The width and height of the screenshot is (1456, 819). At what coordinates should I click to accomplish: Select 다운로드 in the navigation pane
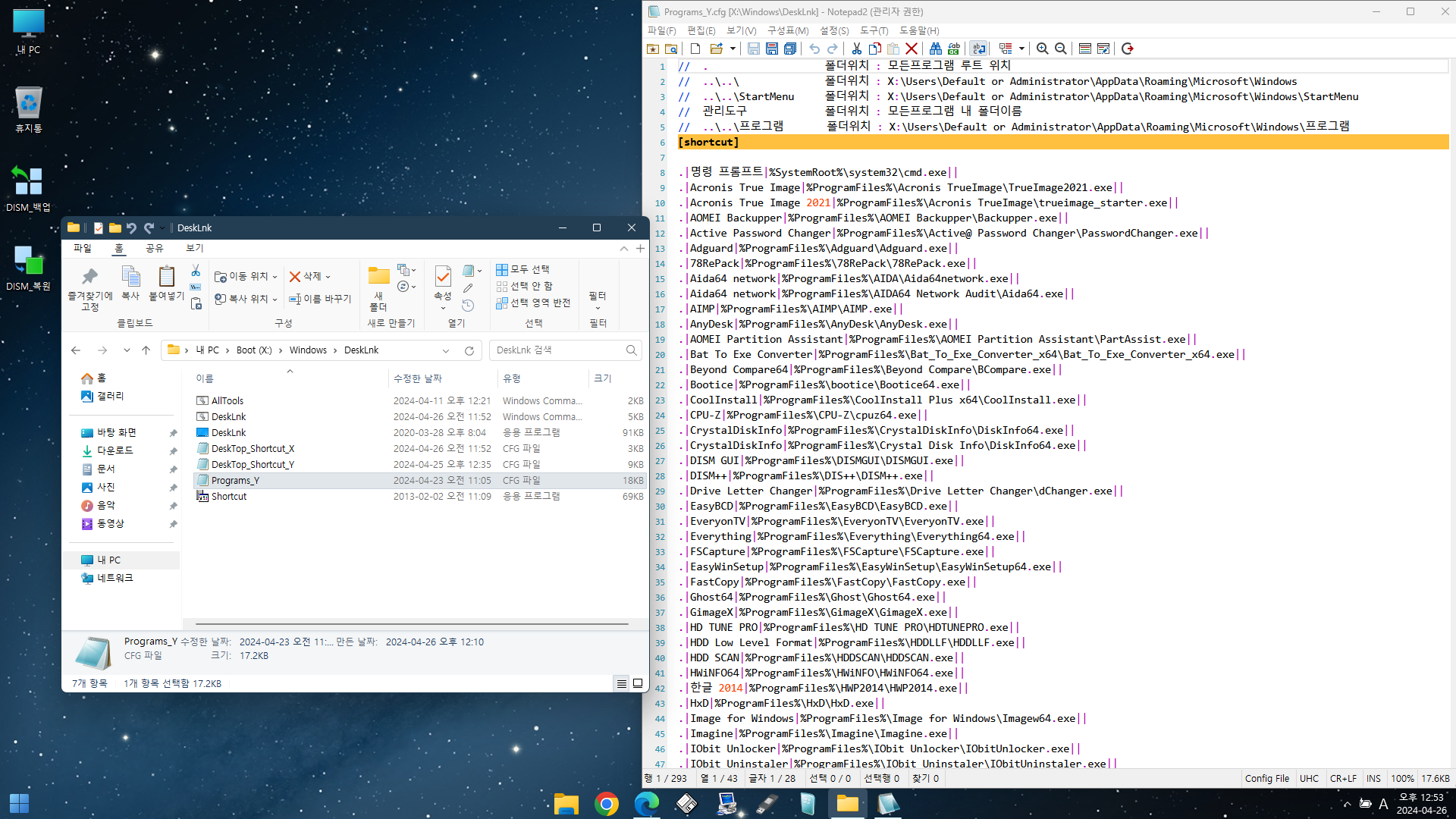point(115,450)
